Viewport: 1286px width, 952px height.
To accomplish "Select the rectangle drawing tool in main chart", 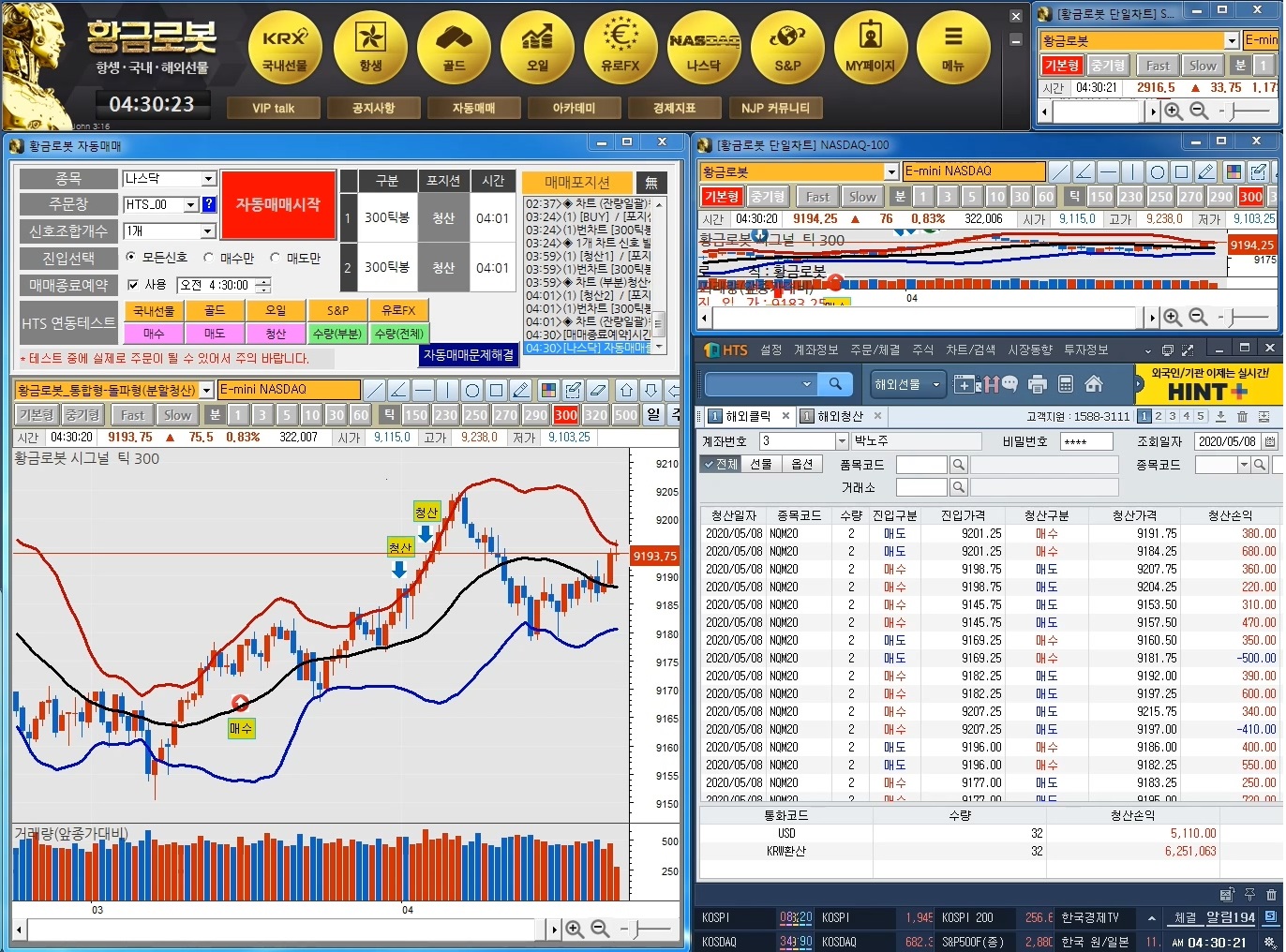I will [x=497, y=390].
